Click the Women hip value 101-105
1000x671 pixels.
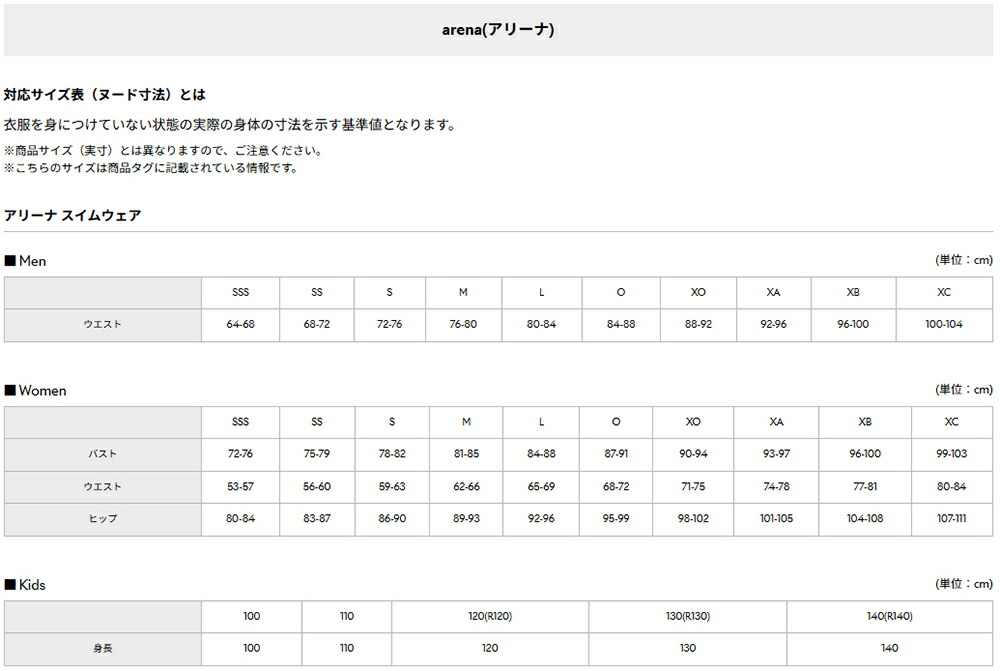[x=776, y=519]
